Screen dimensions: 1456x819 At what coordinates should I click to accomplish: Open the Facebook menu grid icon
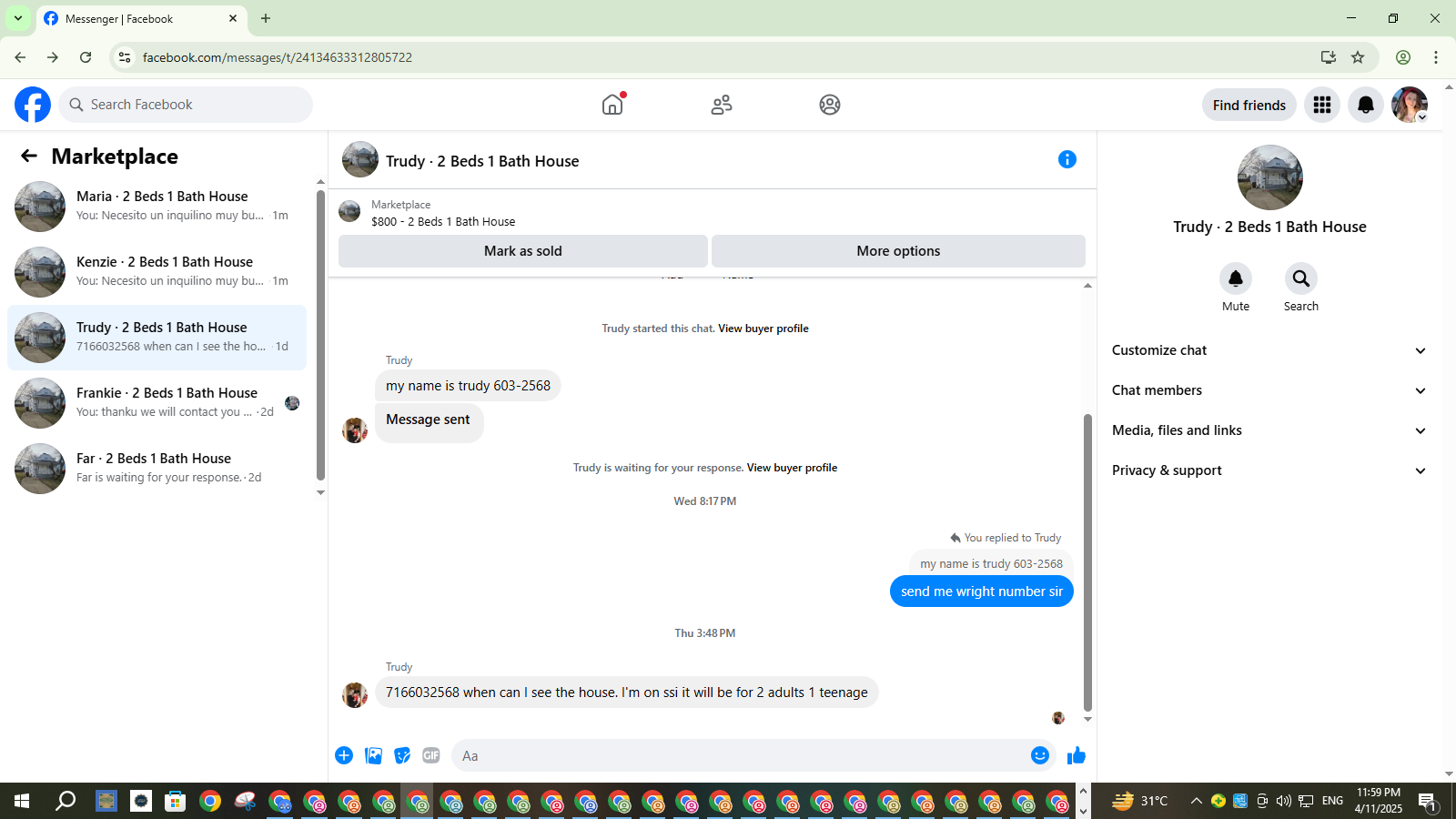[1322, 105]
